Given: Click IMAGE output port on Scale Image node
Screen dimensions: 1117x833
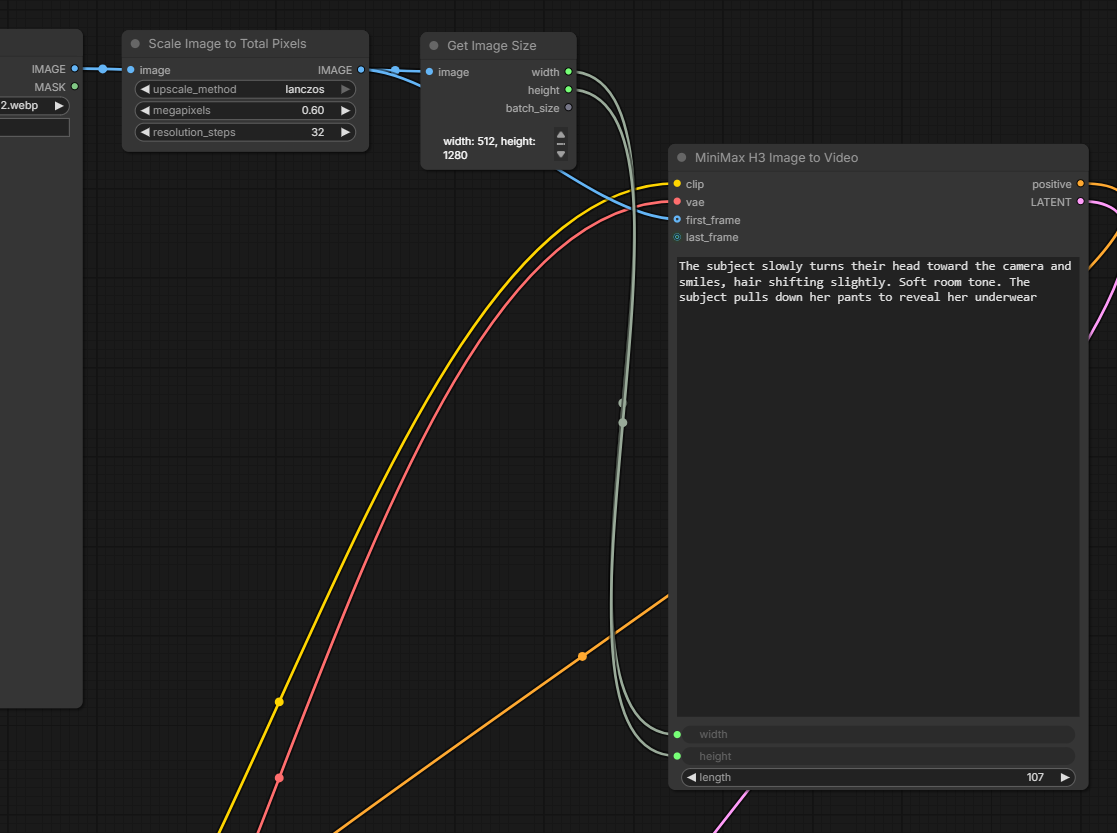Looking at the screenshot, I should click(x=361, y=70).
